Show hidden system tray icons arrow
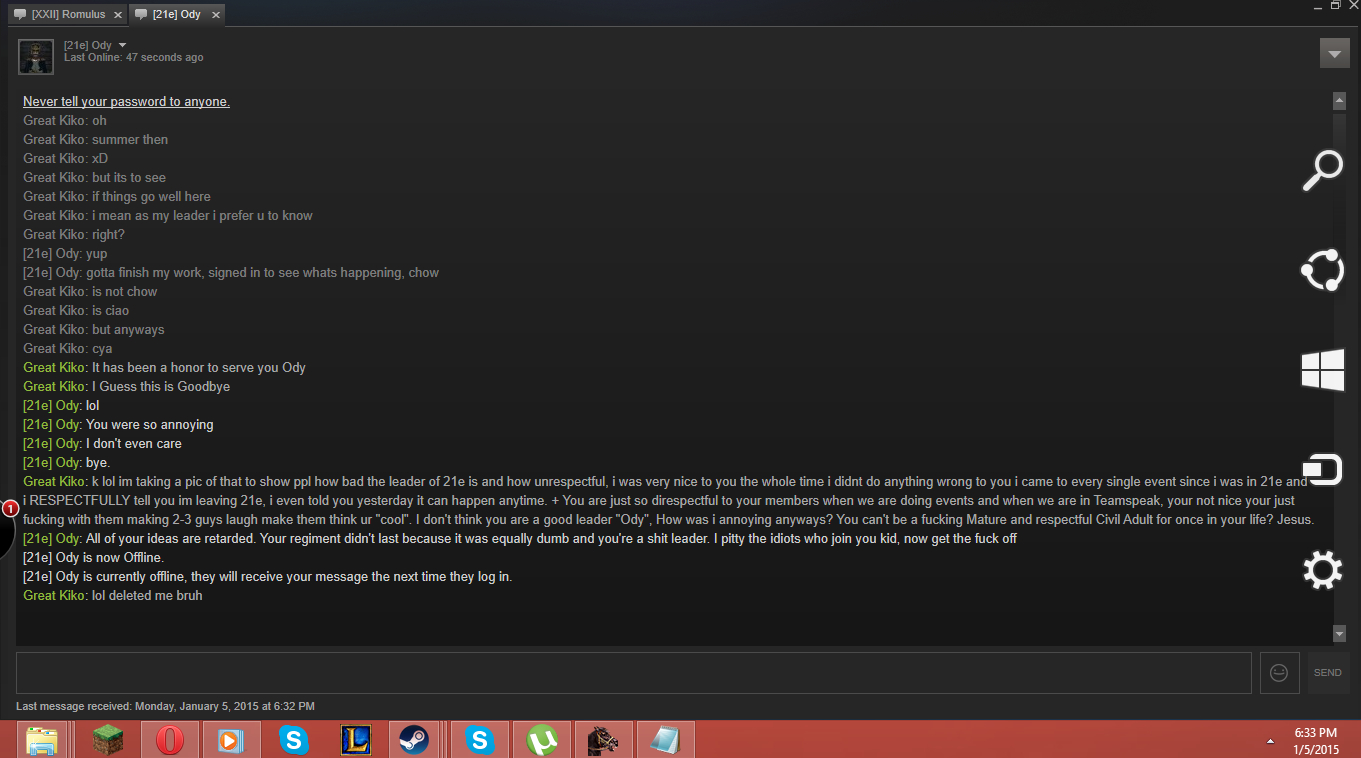Screen dimensions: 1361x758 pos(1270,741)
